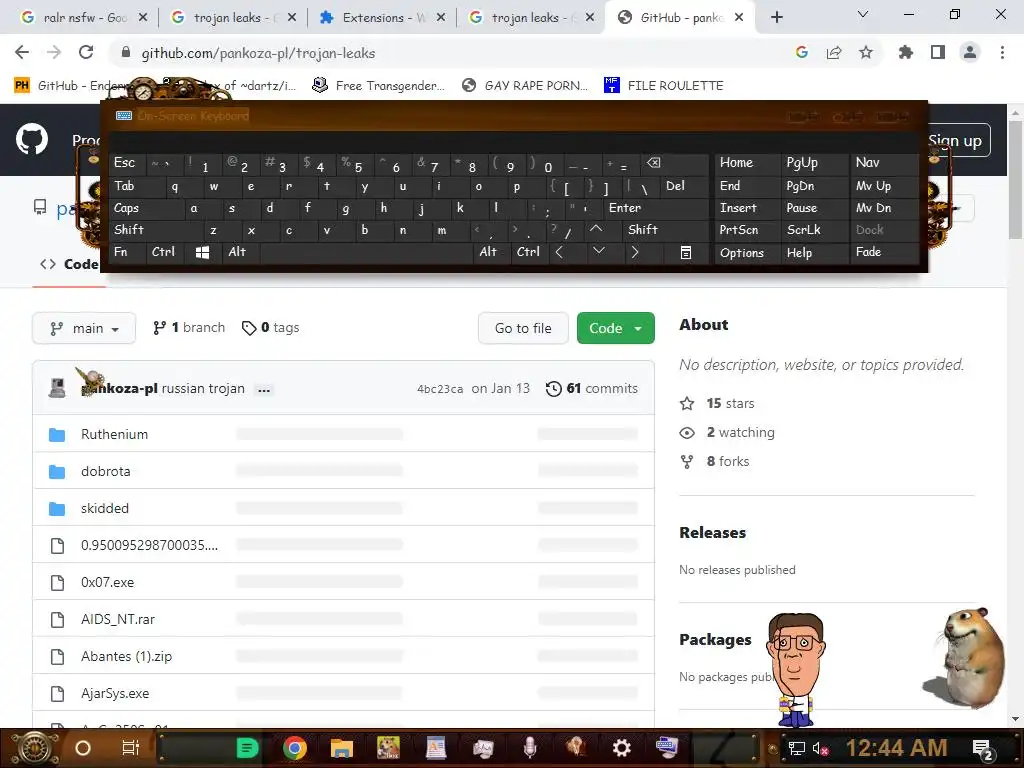1024x768 pixels.
Task: Open the 0 tags link
Action: [270, 327]
